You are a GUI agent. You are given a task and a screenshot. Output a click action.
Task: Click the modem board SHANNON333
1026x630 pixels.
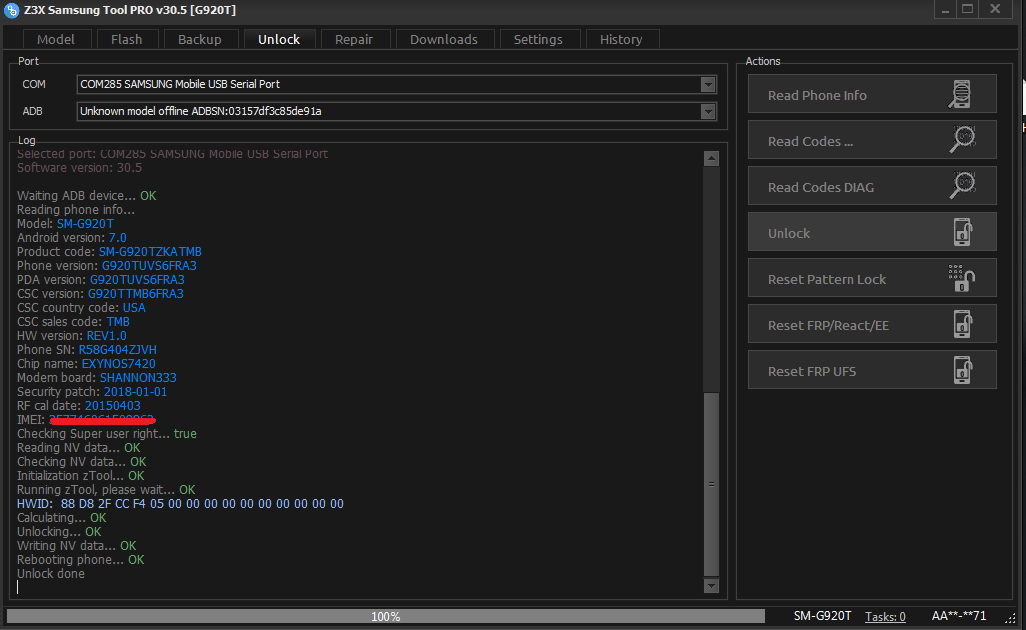point(138,377)
